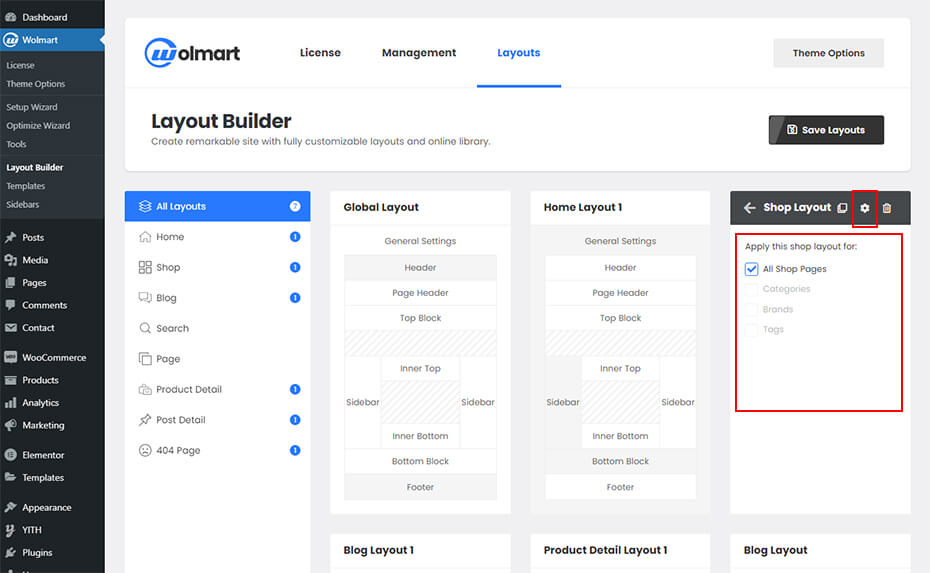The height and width of the screenshot is (573, 930).
Task: Click the Shop Layout settings gear icon
Action: 865,208
